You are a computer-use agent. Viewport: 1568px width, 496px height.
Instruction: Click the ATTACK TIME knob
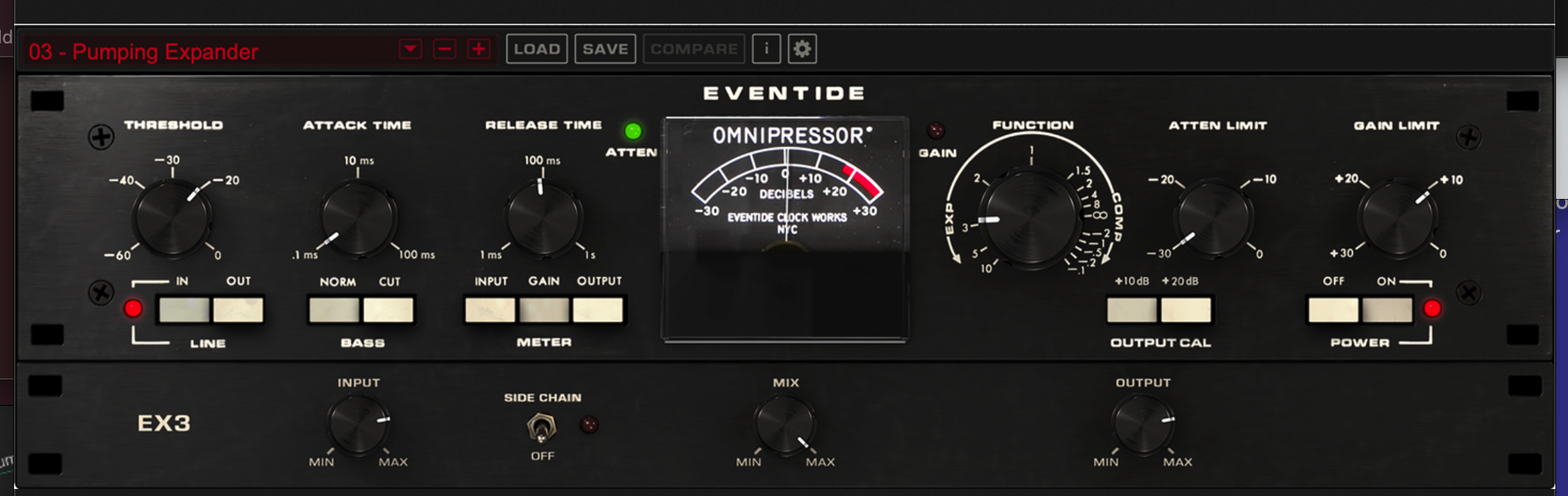click(358, 219)
